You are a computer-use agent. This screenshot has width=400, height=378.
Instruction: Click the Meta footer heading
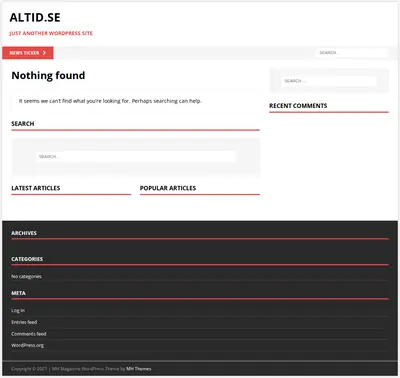pyautogui.click(x=18, y=293)
